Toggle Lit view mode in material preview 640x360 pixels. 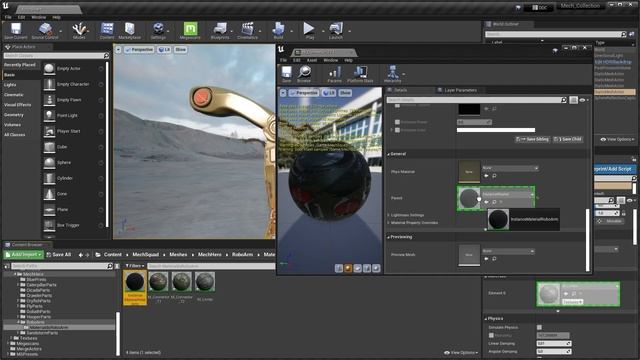[329, 93]
